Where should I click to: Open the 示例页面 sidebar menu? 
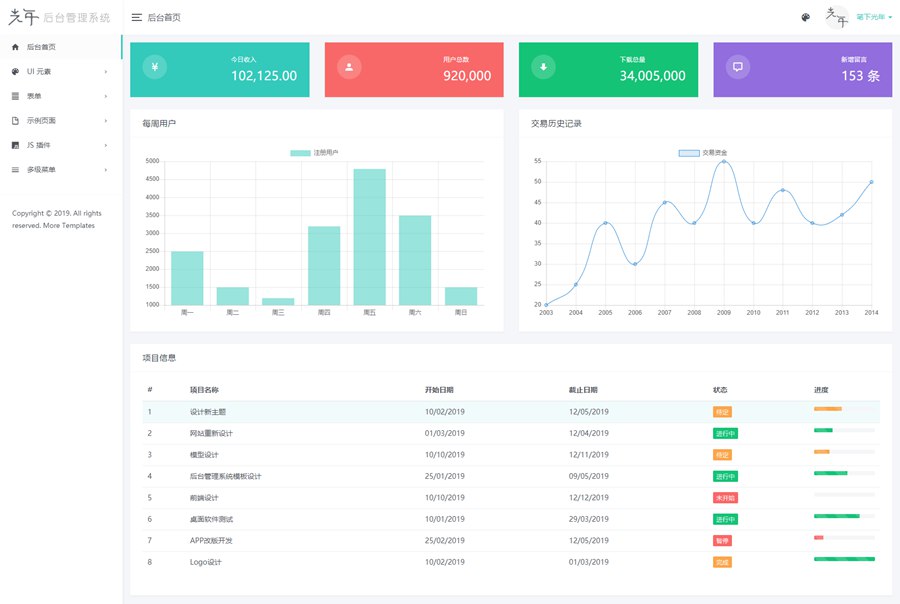coord(61,121)
